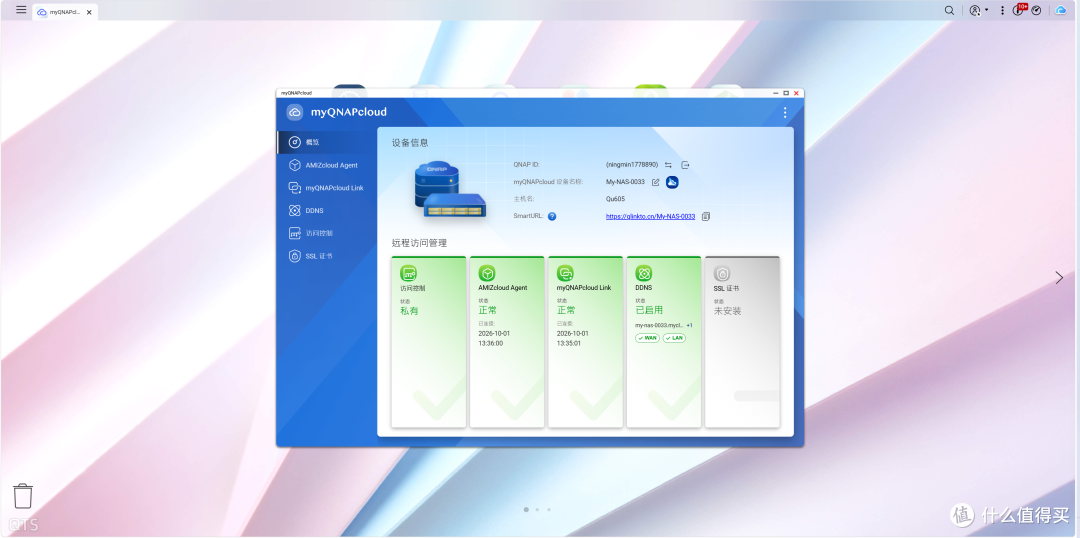
Task: Open the QTS main hamburger menu
Action: coord(21,10)
